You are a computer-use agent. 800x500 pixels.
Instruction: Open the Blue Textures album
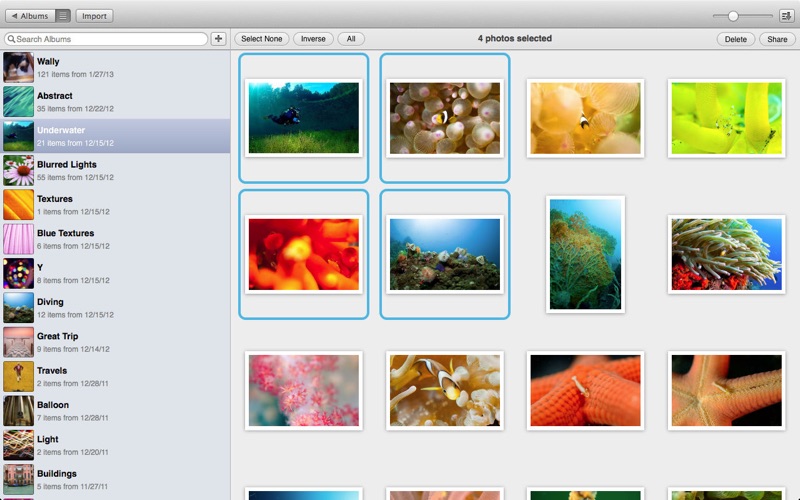tap(115, 239)
